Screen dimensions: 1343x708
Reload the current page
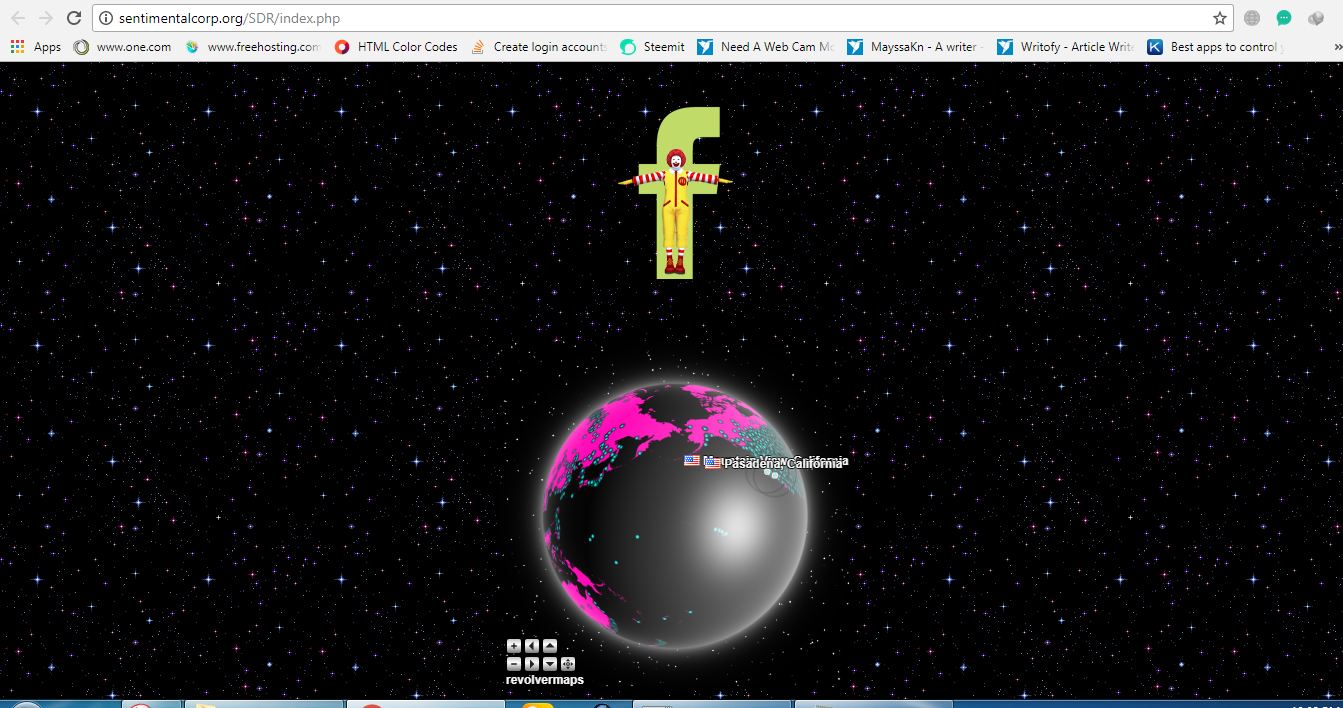[74, 18]
